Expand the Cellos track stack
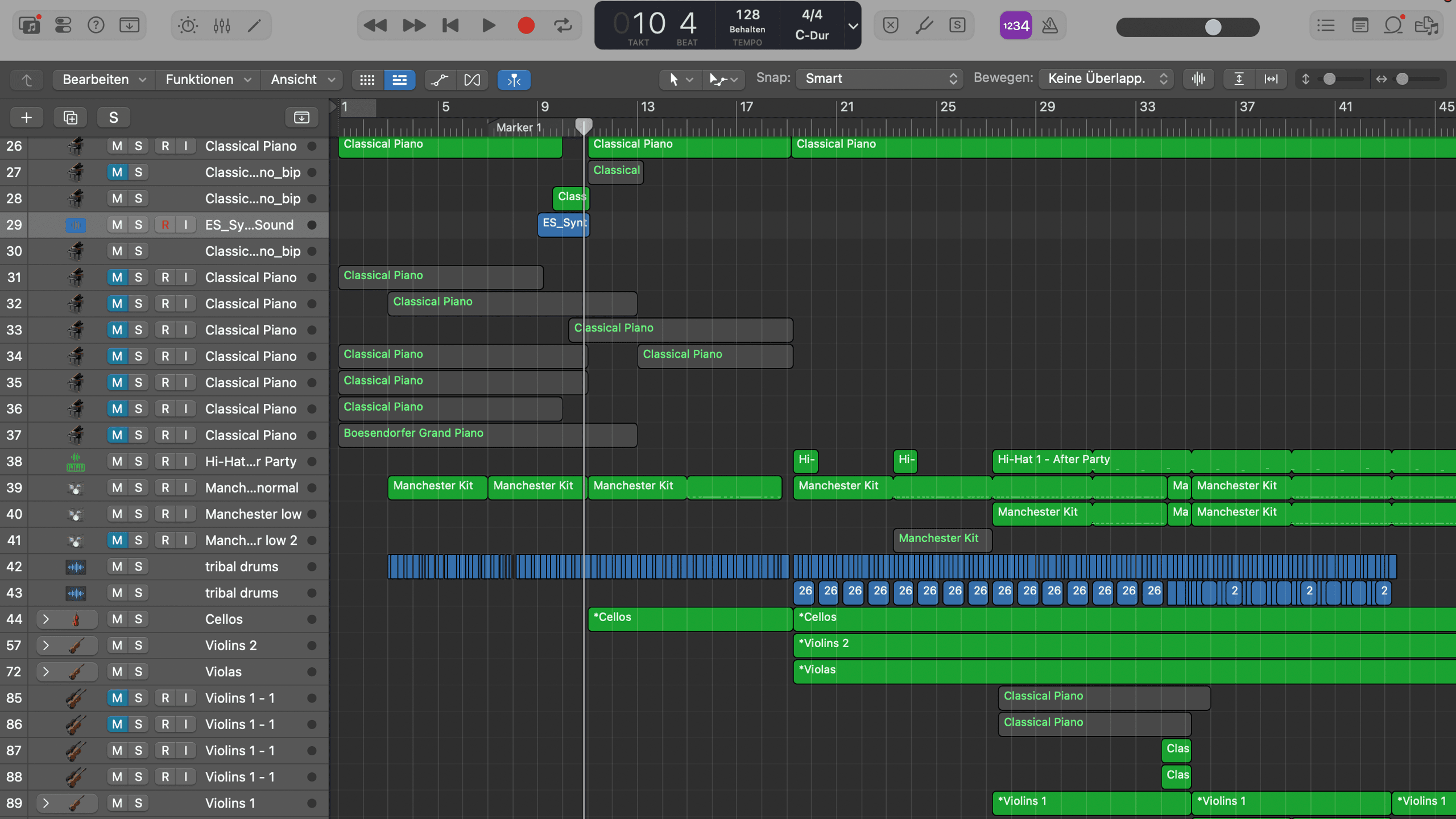 pos(46,619)
